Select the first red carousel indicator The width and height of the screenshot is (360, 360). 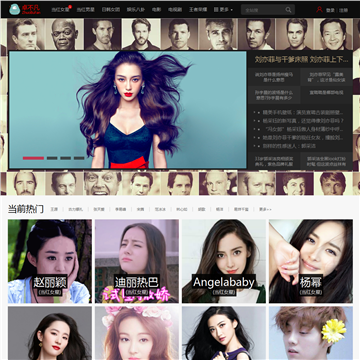33,158
